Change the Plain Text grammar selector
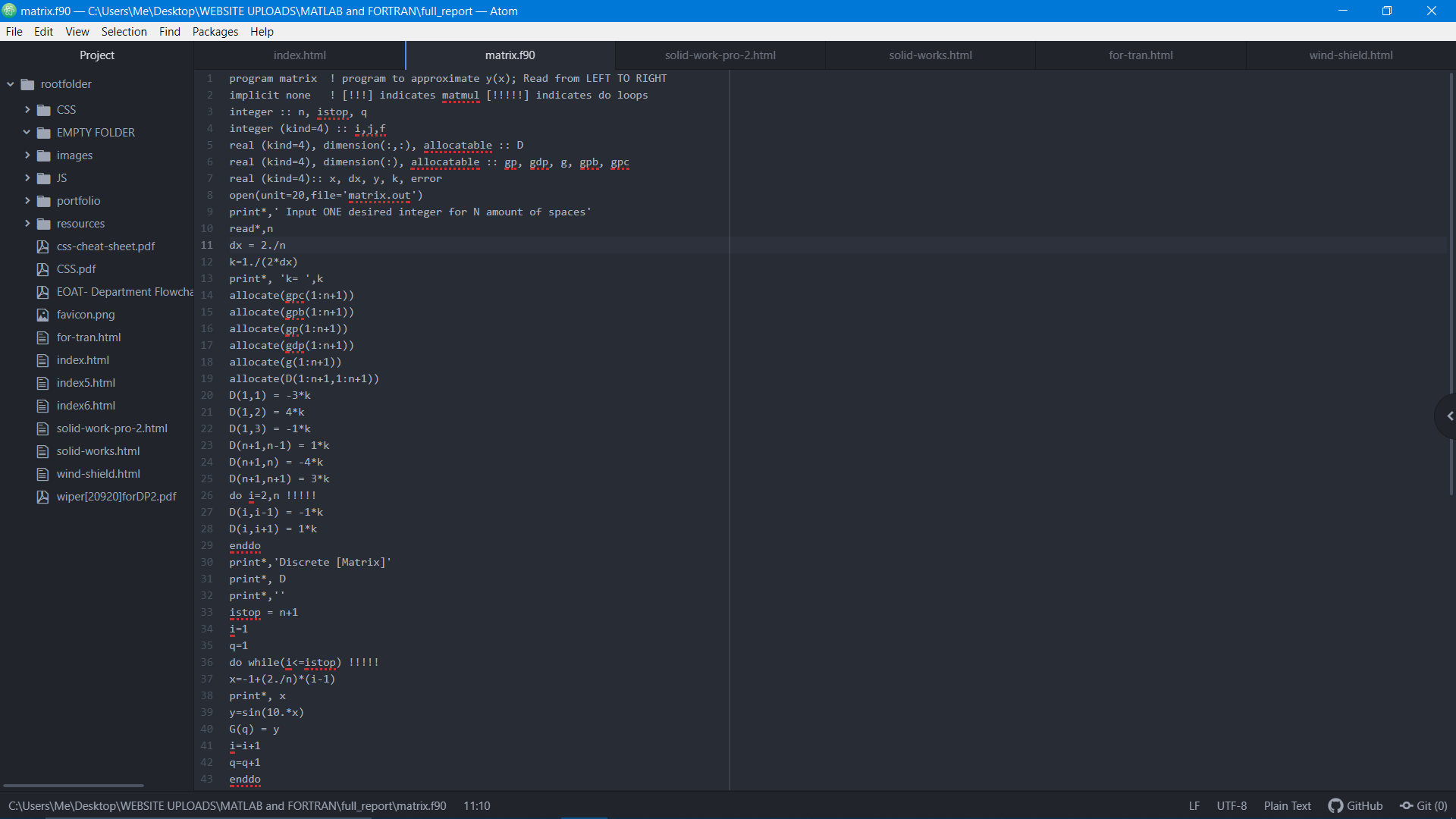This screenshot has height=819, width=1456. 1287,806
